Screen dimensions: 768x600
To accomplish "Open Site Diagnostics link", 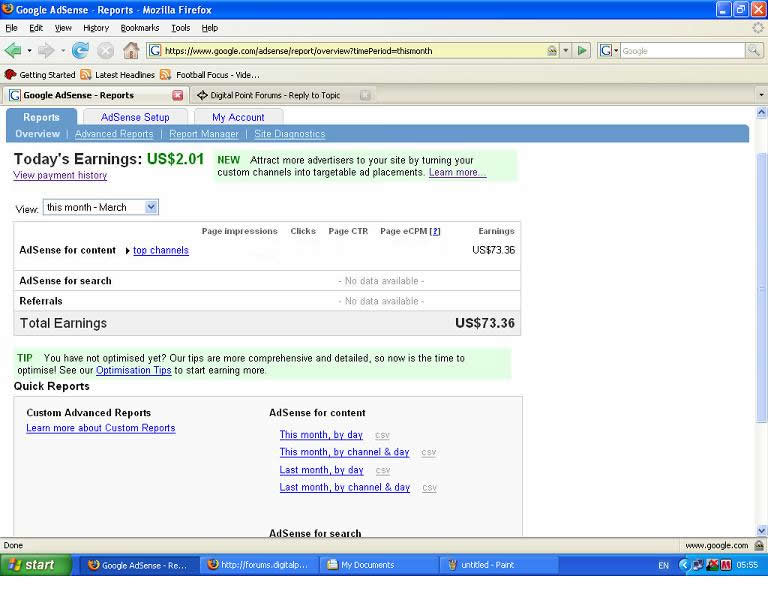I will click(x=289, y=134).
